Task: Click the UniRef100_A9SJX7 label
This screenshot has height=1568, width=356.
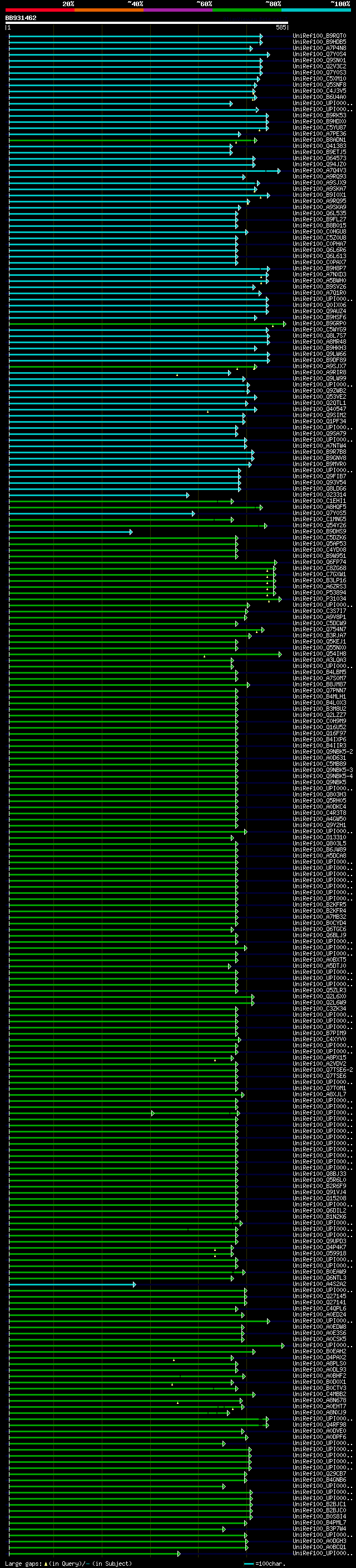Action: tap(319, 367)
